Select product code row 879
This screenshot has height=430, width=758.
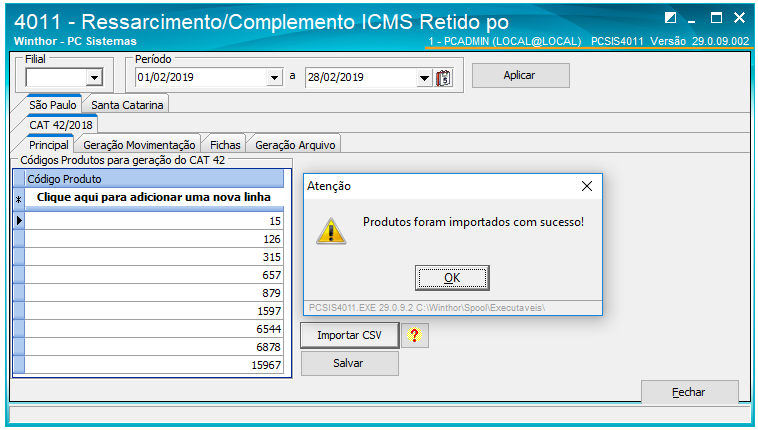tap(154, 293)
